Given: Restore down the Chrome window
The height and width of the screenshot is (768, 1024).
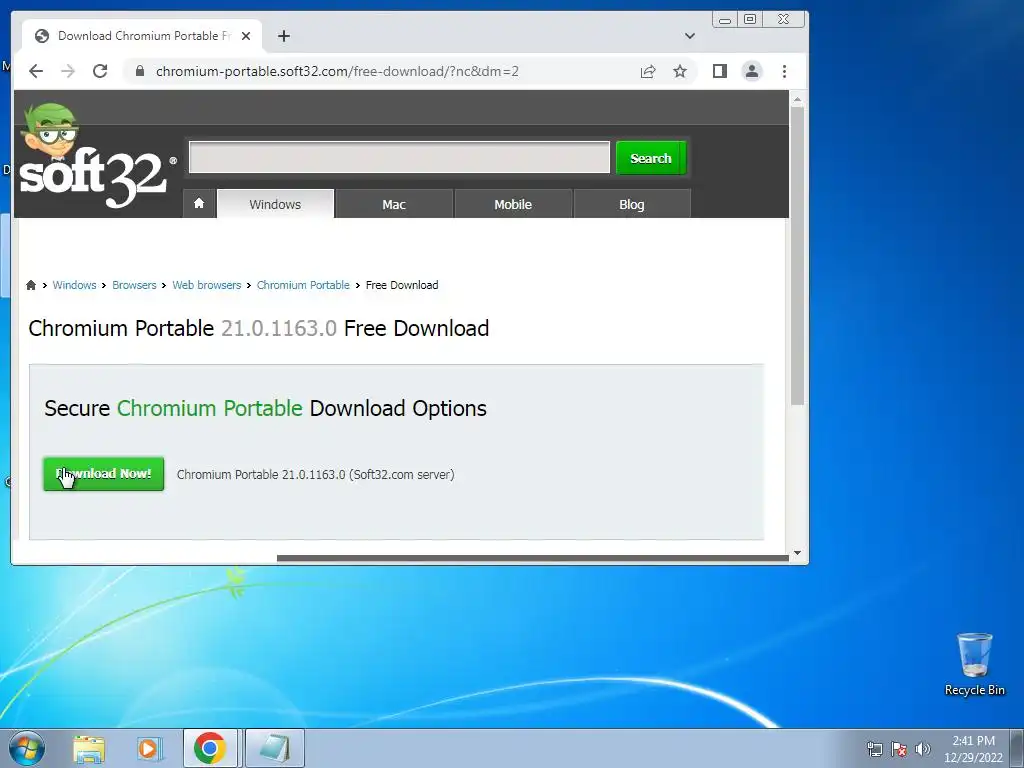Looking at the screenshot, I should (750, 20).
